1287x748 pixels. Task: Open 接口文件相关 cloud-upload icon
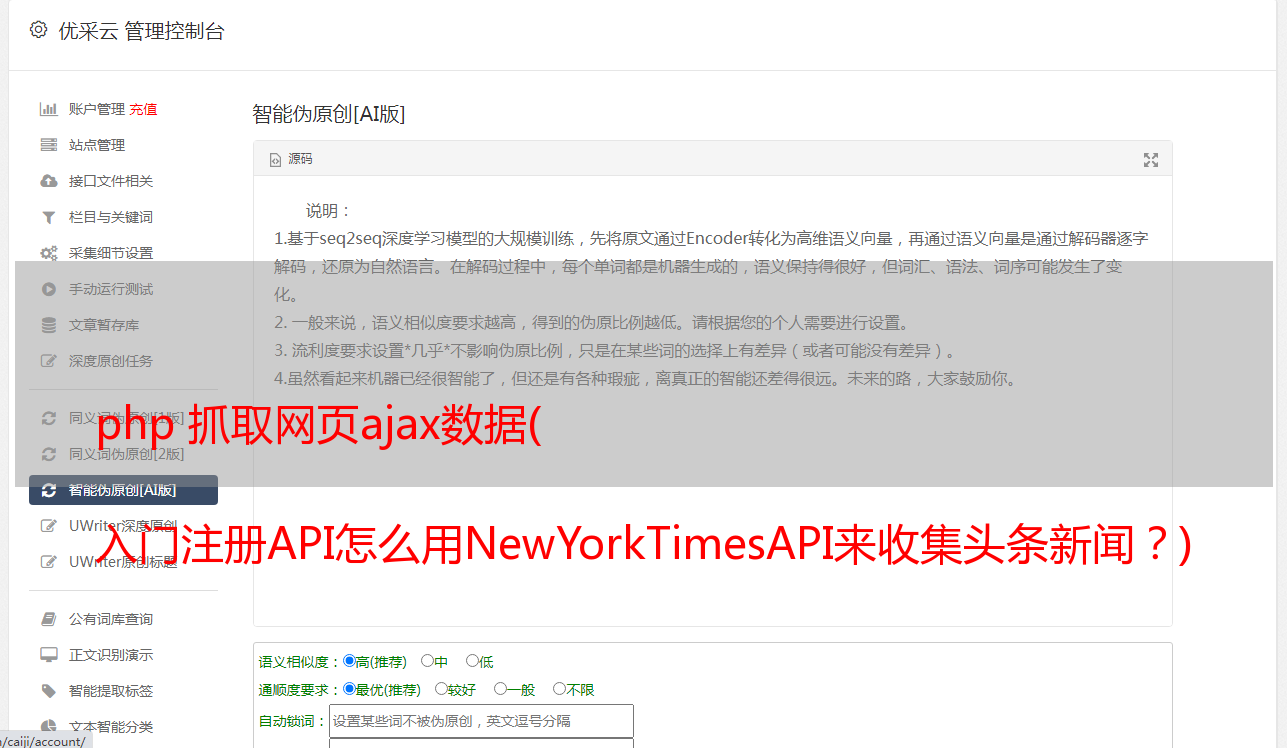(x=48, y=181)
